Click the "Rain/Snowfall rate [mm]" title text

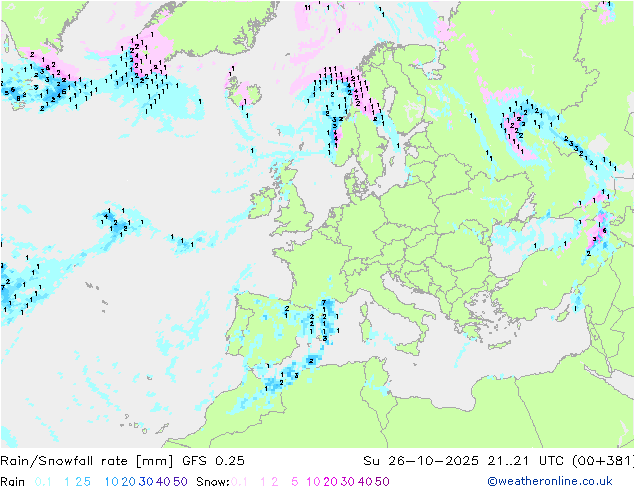[x=87, y=461]
